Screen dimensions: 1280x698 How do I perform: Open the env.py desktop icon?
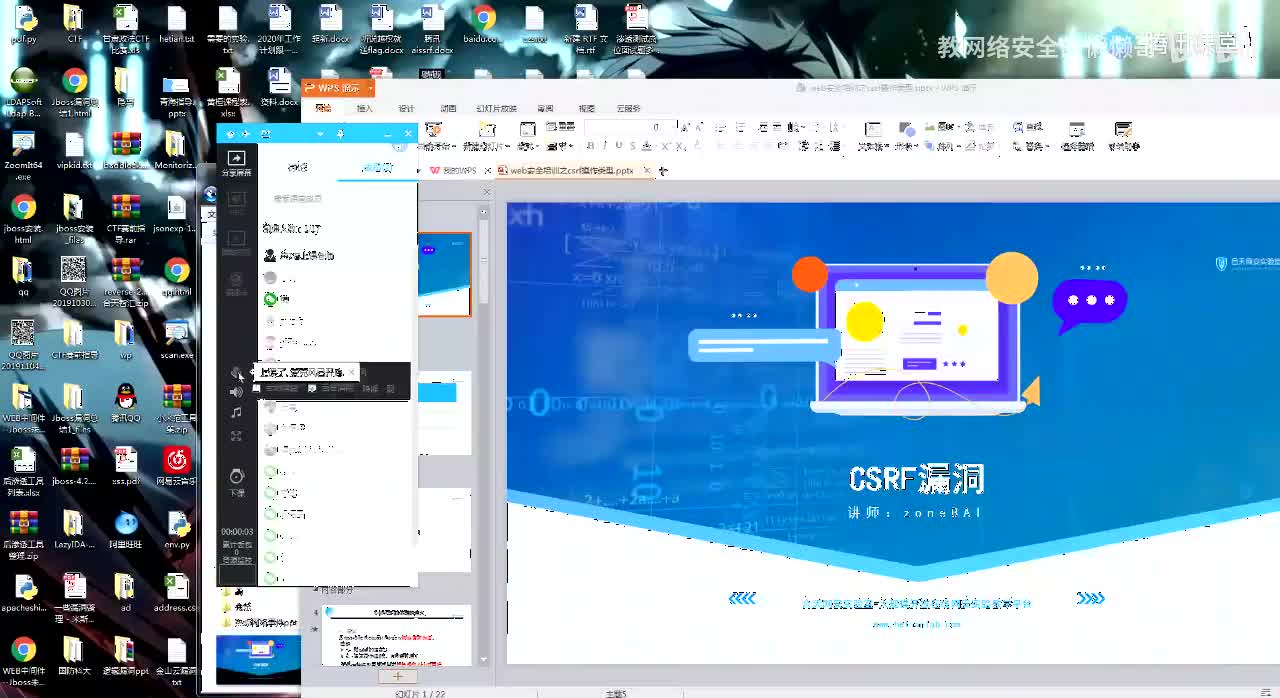point(177,530)
